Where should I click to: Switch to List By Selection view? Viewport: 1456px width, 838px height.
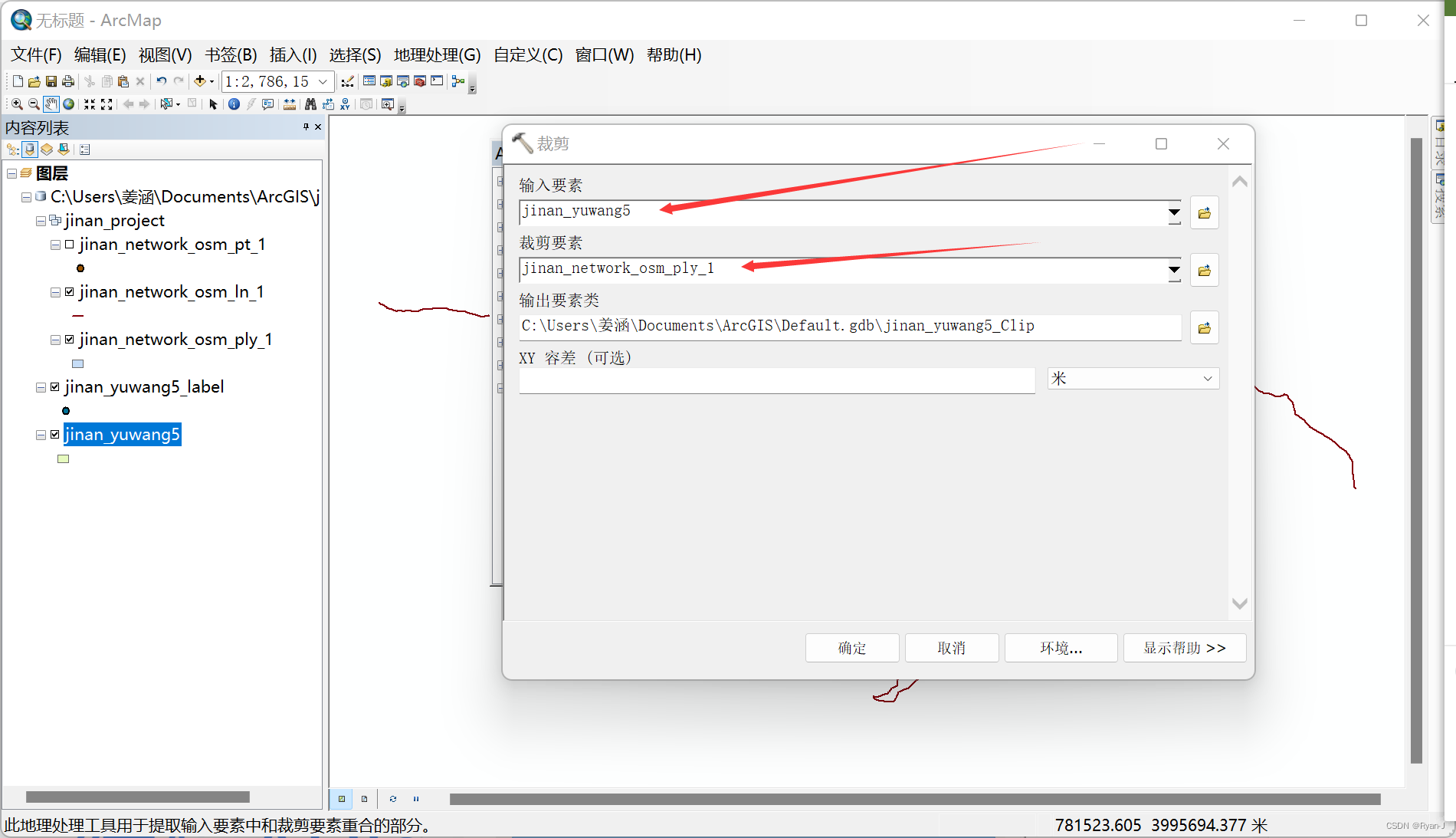64,150
